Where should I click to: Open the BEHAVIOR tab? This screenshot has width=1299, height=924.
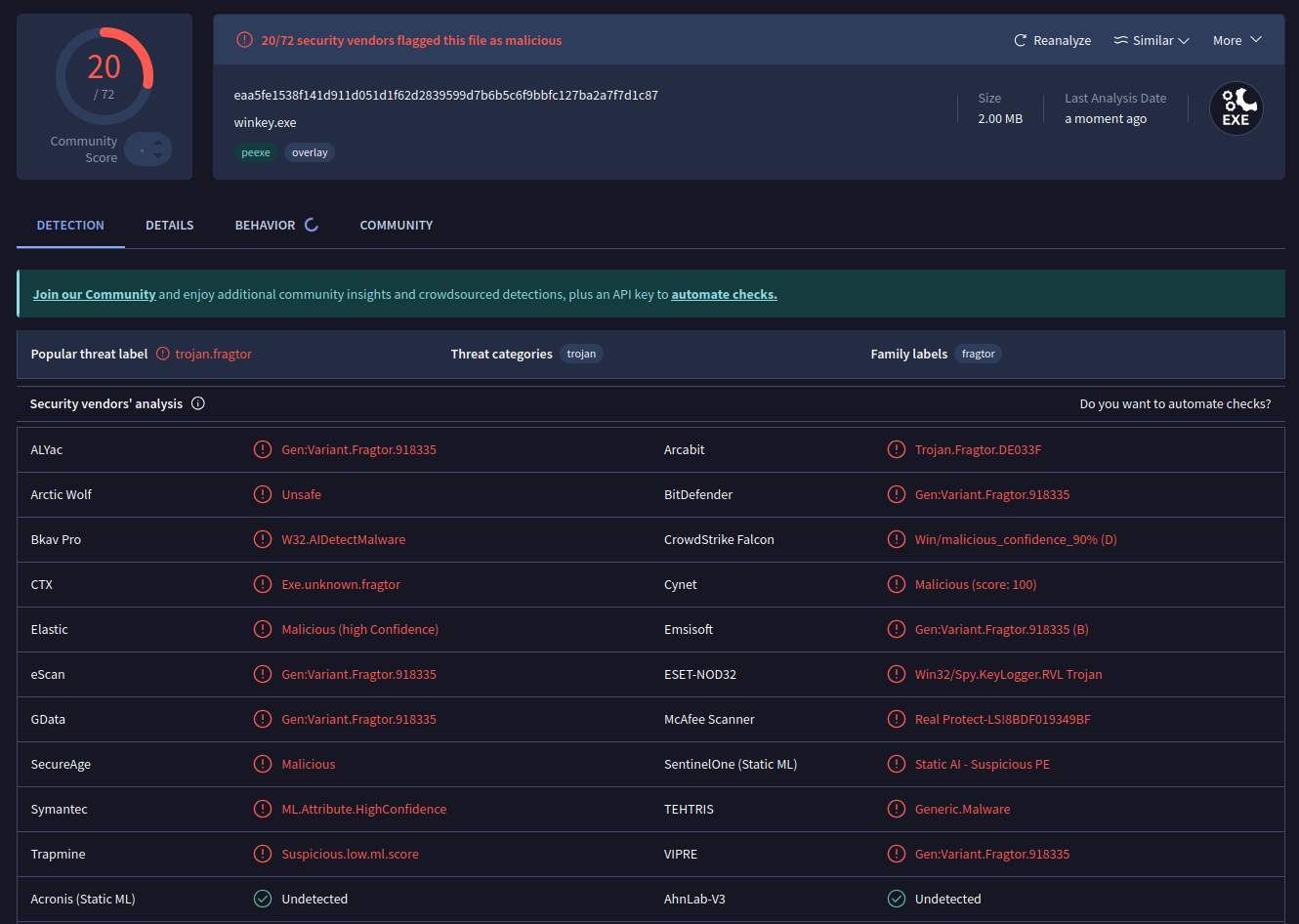(265, 226)
